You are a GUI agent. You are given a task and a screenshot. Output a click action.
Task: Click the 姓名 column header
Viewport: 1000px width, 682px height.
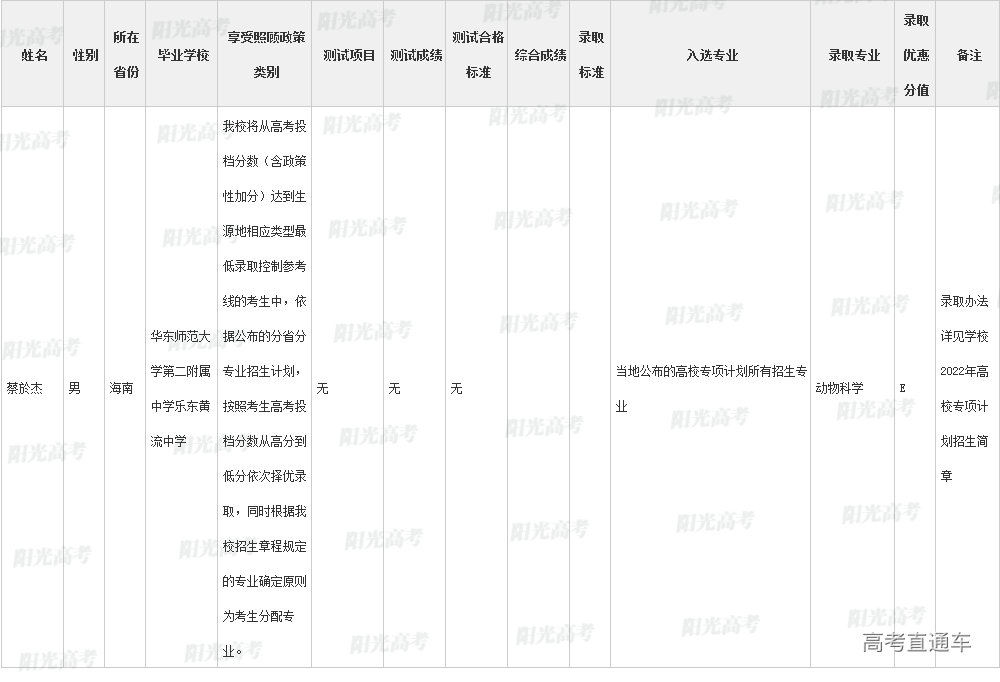(x=34, y=55)
